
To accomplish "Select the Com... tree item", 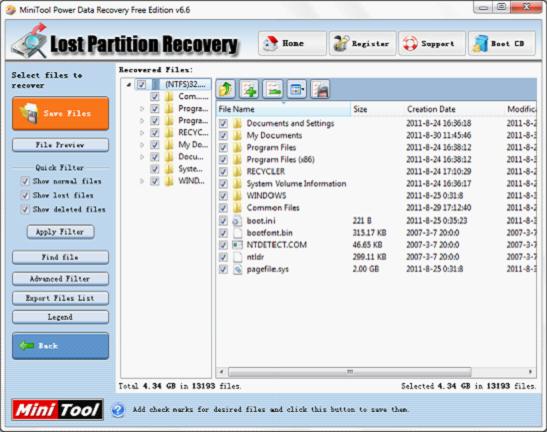I will 193,96.
